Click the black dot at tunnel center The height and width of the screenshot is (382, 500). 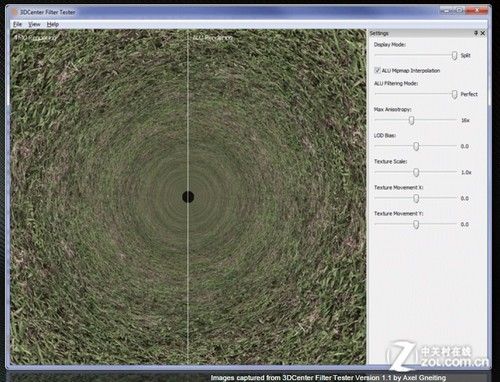tap(188, 197)
